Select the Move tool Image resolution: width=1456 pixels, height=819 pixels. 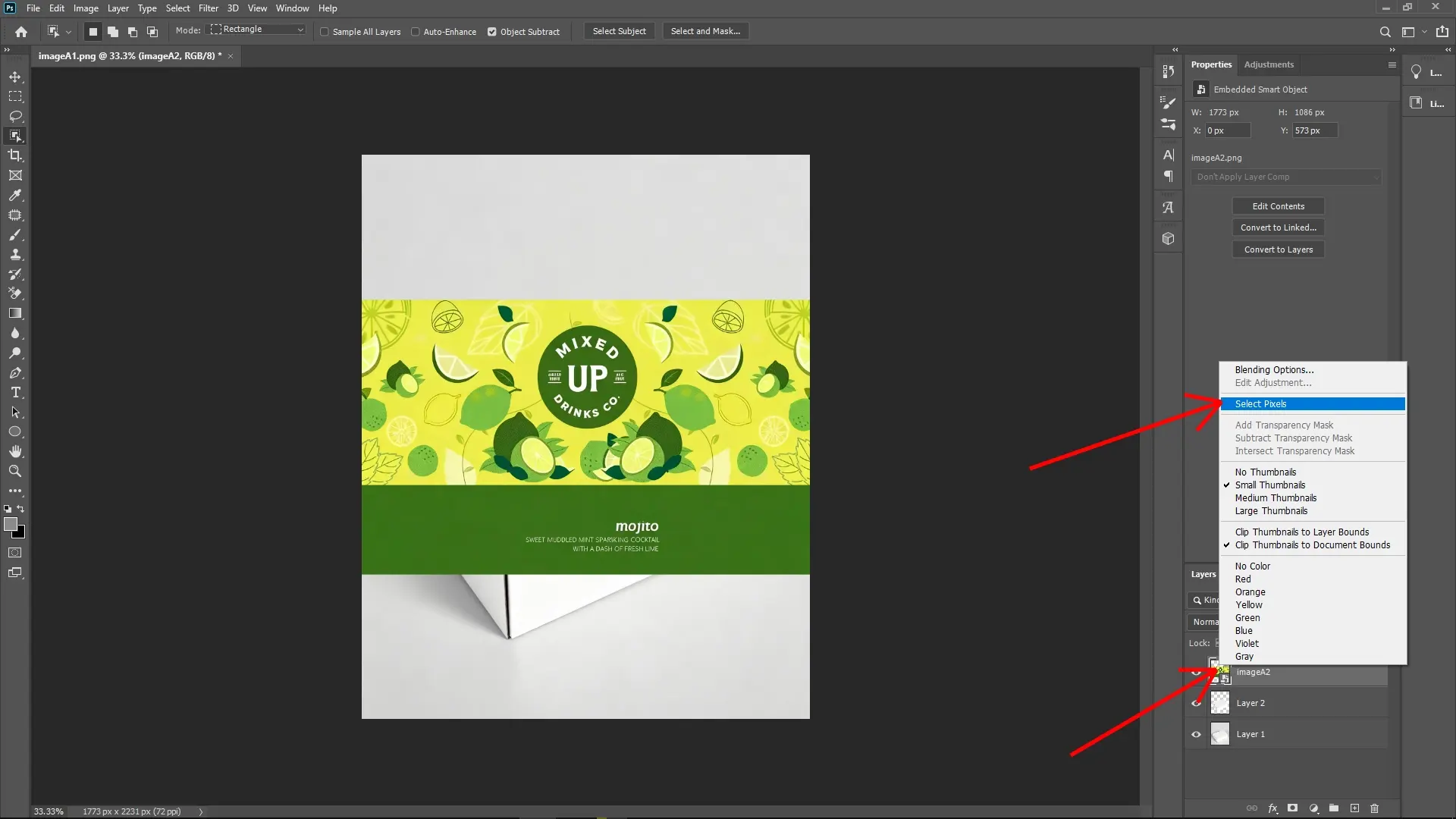point(15,77)
